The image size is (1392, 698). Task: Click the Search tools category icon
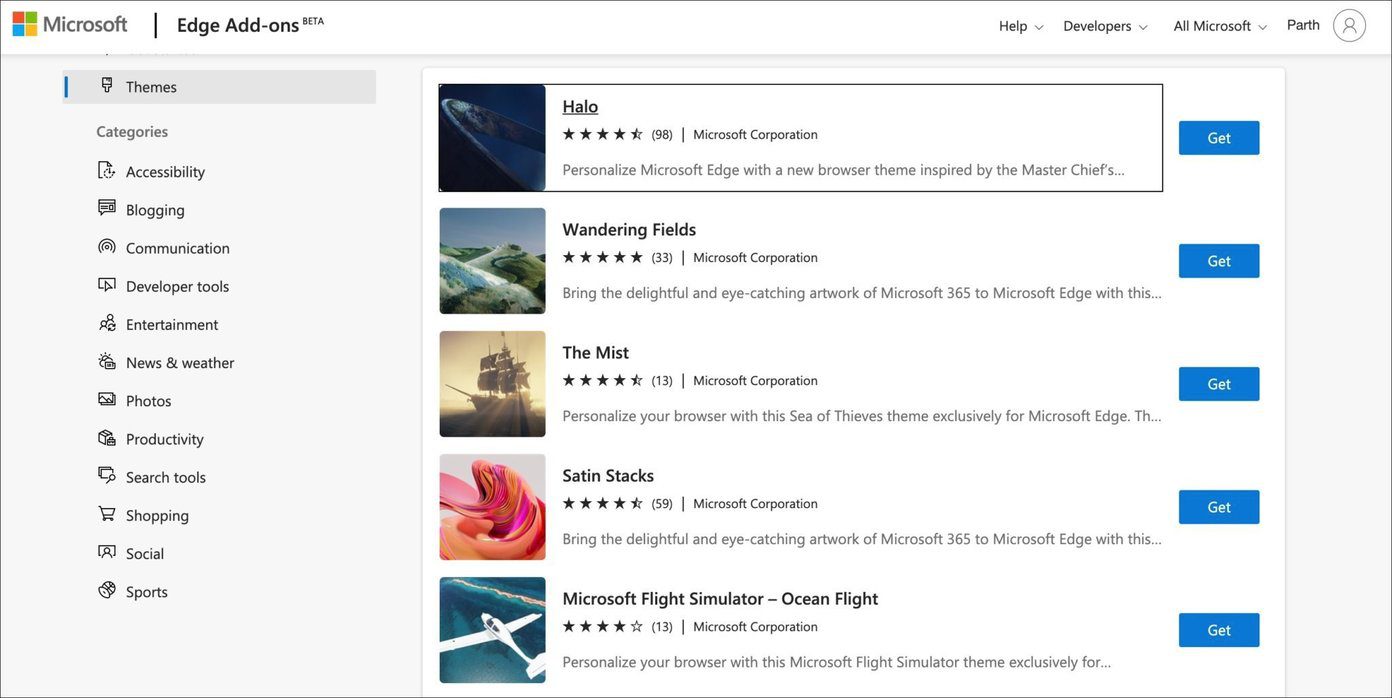pyautogui.click(x=107, y=476)
